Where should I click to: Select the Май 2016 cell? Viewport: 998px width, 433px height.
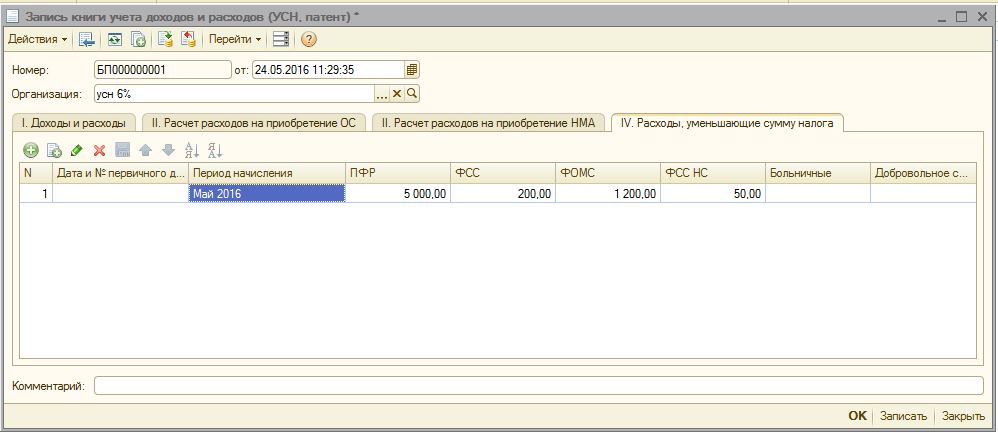click(267, 194)
